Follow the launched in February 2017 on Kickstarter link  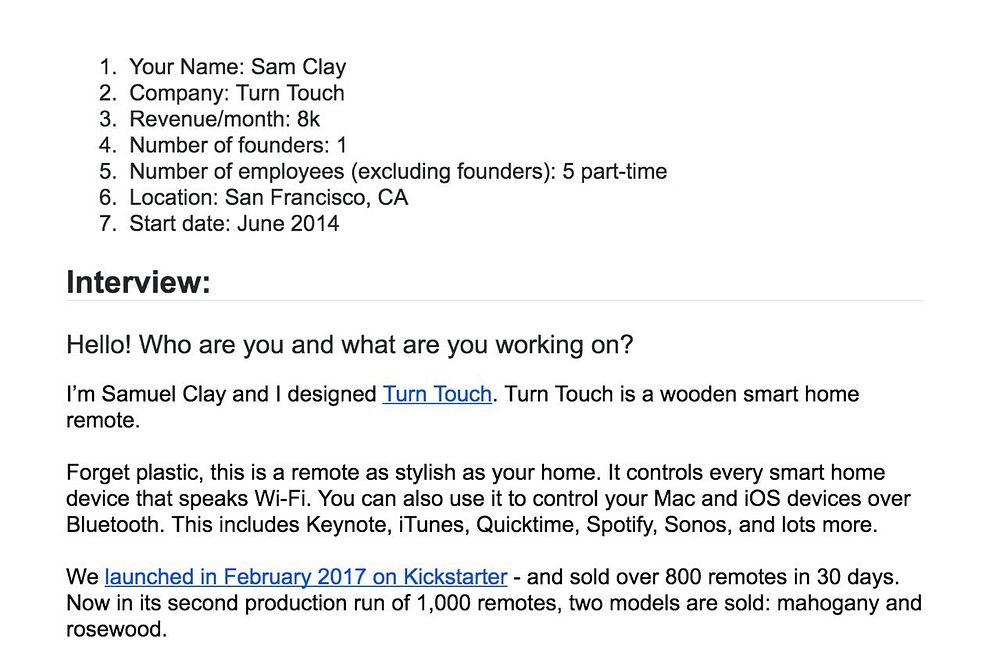click(305, 577)
